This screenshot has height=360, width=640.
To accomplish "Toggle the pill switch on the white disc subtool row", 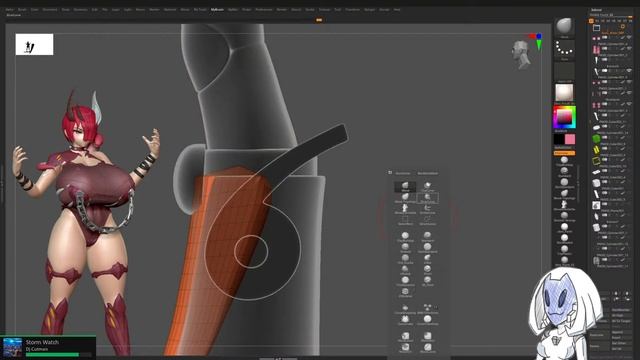I will pos(605,127).
